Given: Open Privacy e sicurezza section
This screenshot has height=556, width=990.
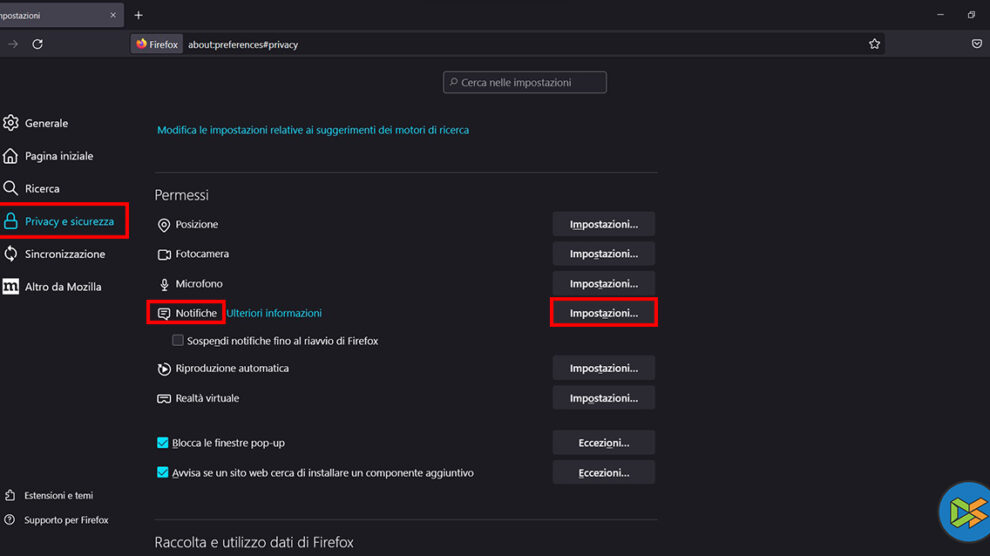Looking at the screenshot, I should coord(69,222).
